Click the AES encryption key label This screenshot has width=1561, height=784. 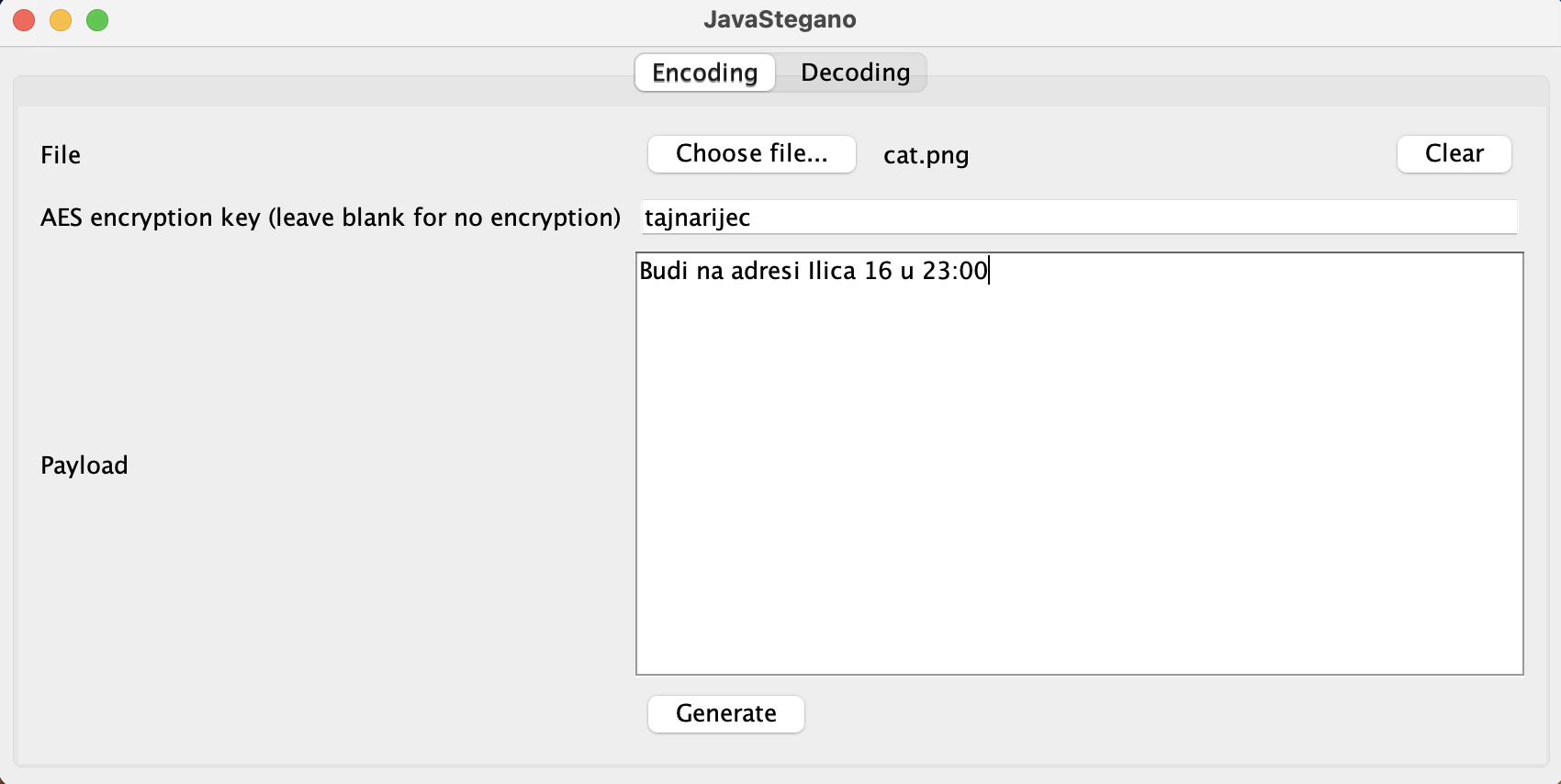click(331, 218)
